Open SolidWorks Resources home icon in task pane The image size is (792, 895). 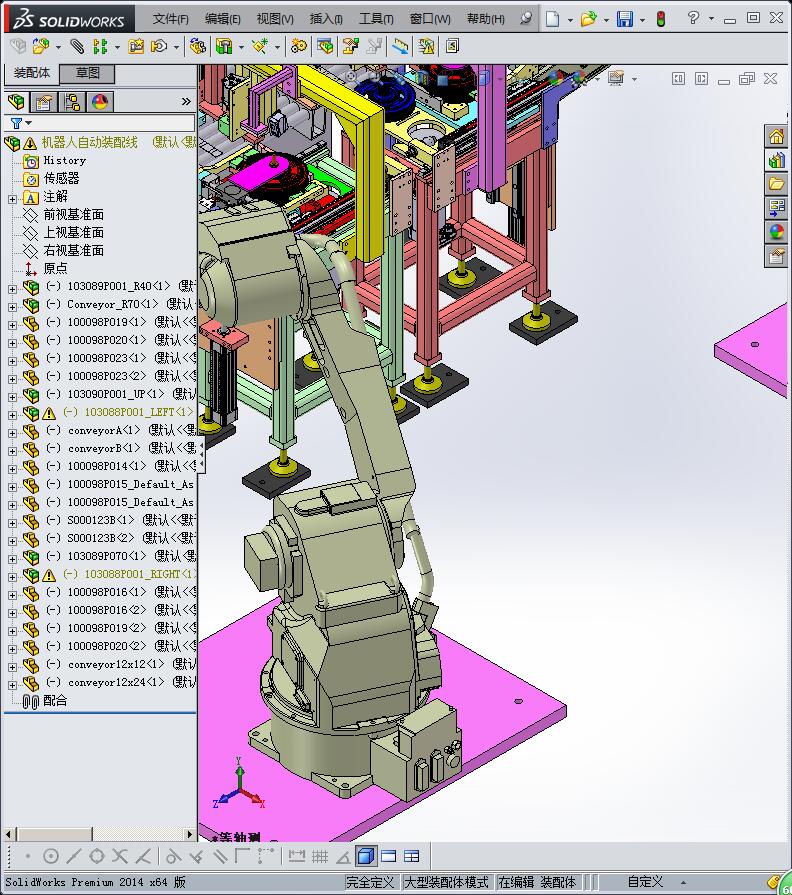[776, 137]
